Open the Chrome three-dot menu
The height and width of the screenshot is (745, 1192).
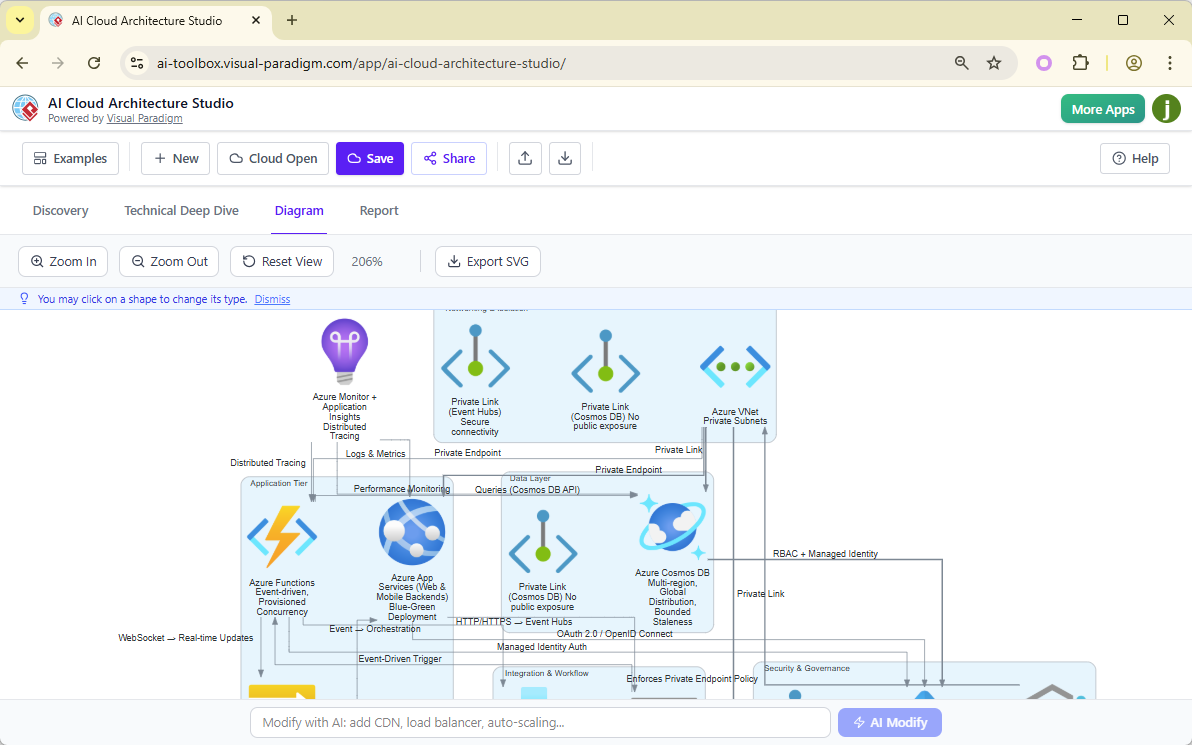[1170, 62]
